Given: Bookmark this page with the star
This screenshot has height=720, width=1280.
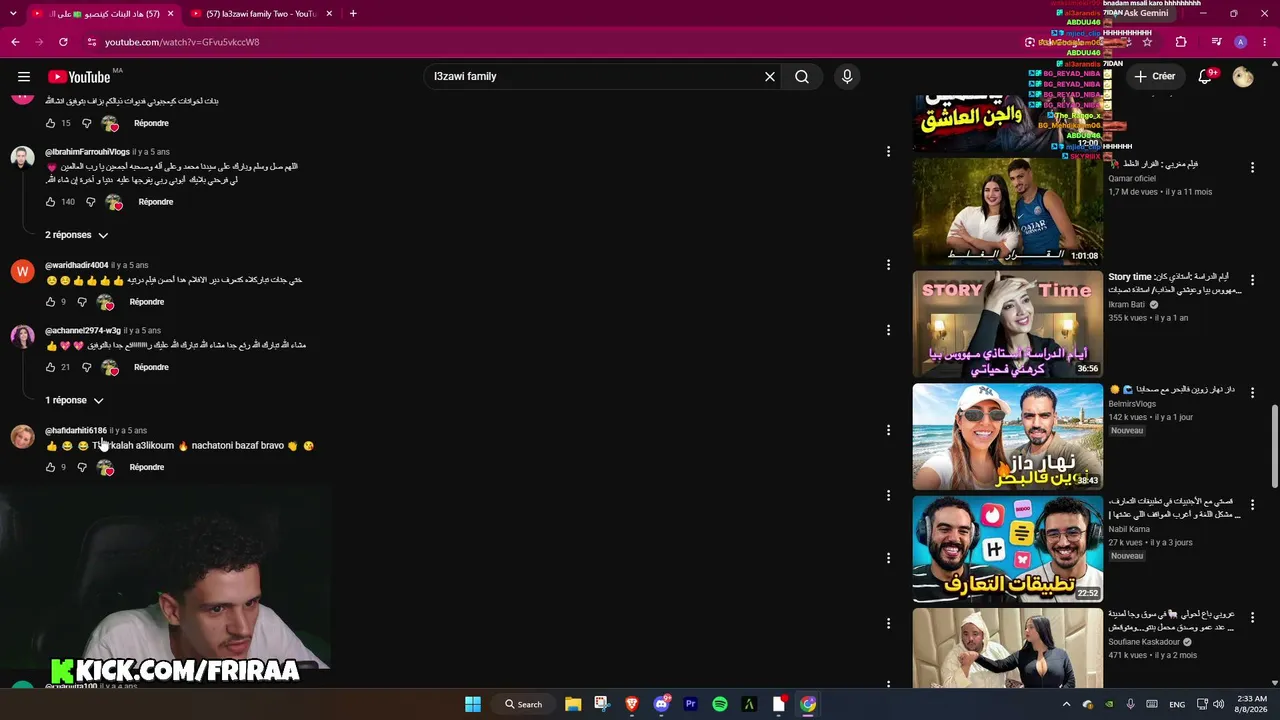Looking at the screenshot, I should [x=1147, y=42].
